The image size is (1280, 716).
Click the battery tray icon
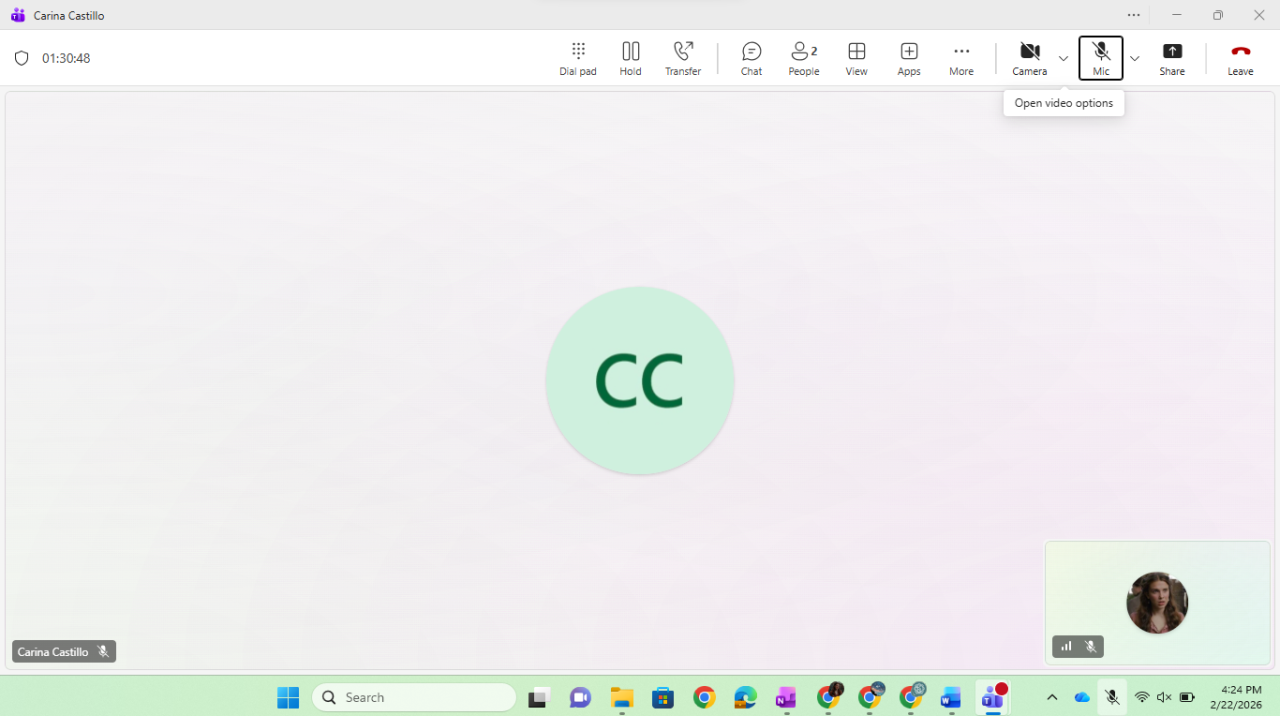point(1187,697)
